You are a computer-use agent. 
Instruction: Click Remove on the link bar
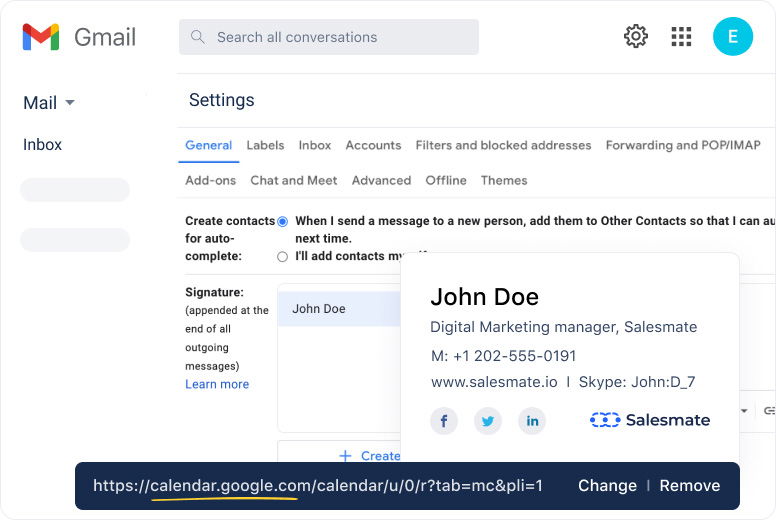(689, 485)
